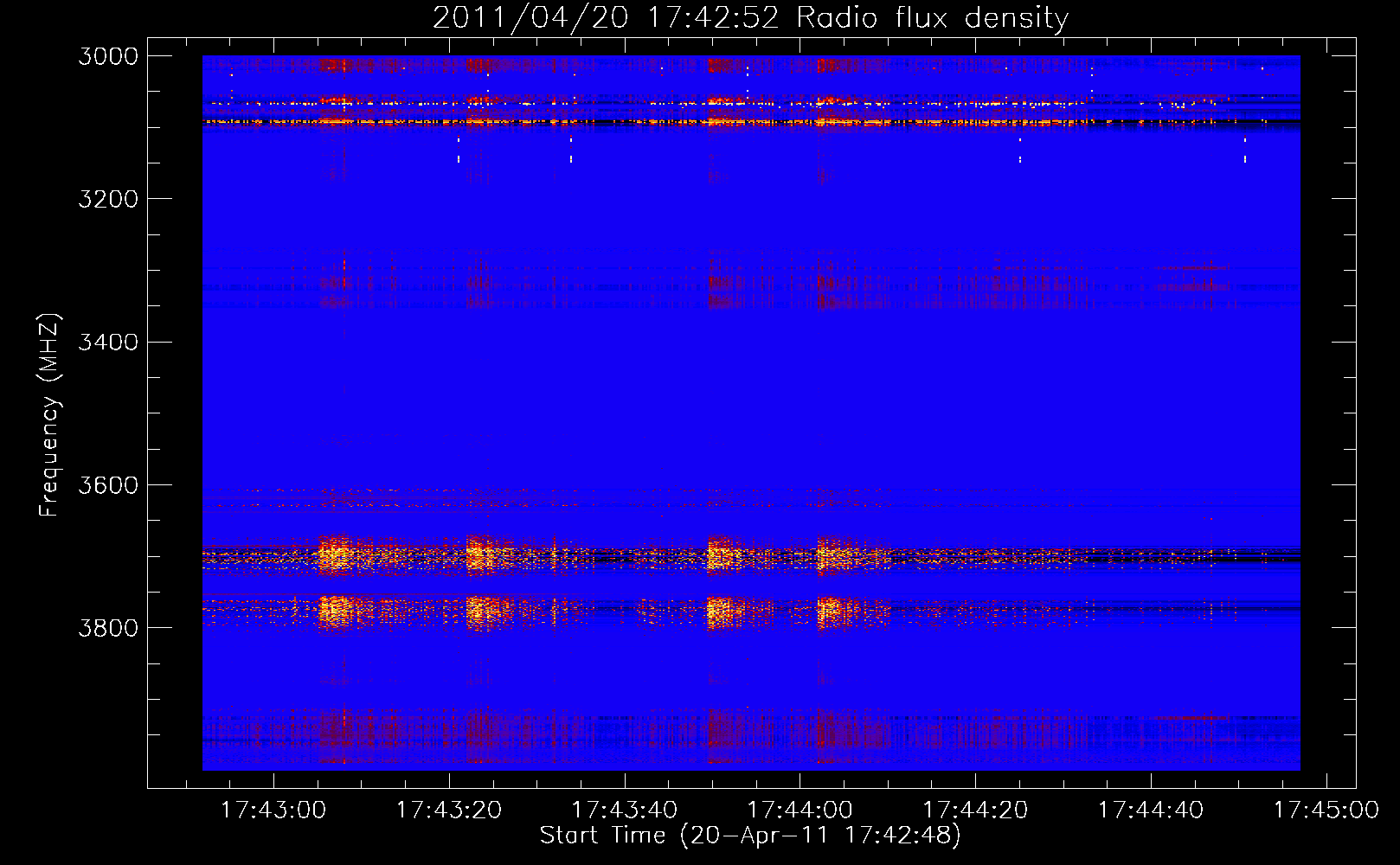Click the 3600 frequency tick label
1400x865 pixels.
coord(108,484)
